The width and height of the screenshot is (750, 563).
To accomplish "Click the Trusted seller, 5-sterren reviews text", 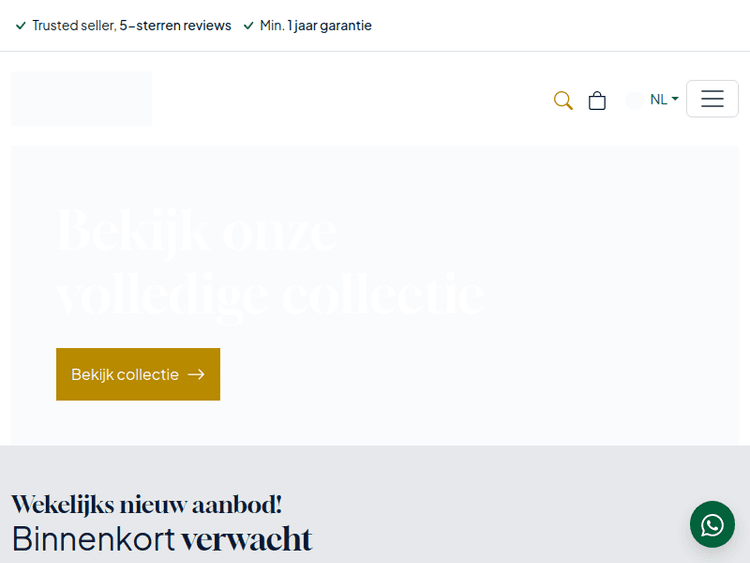I will [131, 25].
